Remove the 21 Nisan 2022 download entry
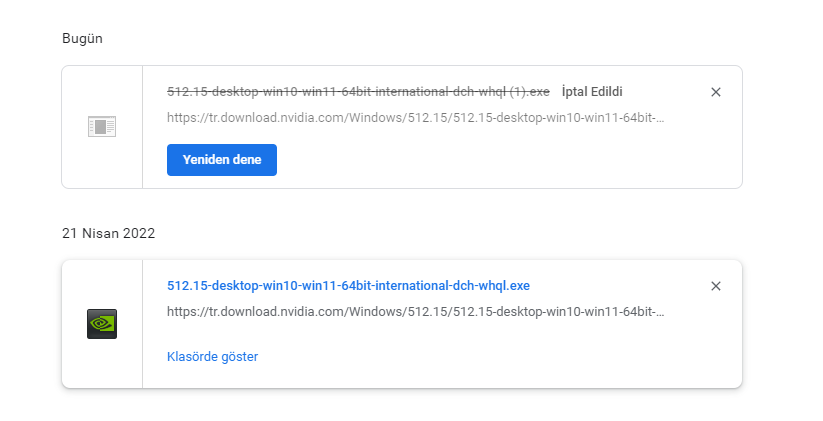 tap(715, 286)
